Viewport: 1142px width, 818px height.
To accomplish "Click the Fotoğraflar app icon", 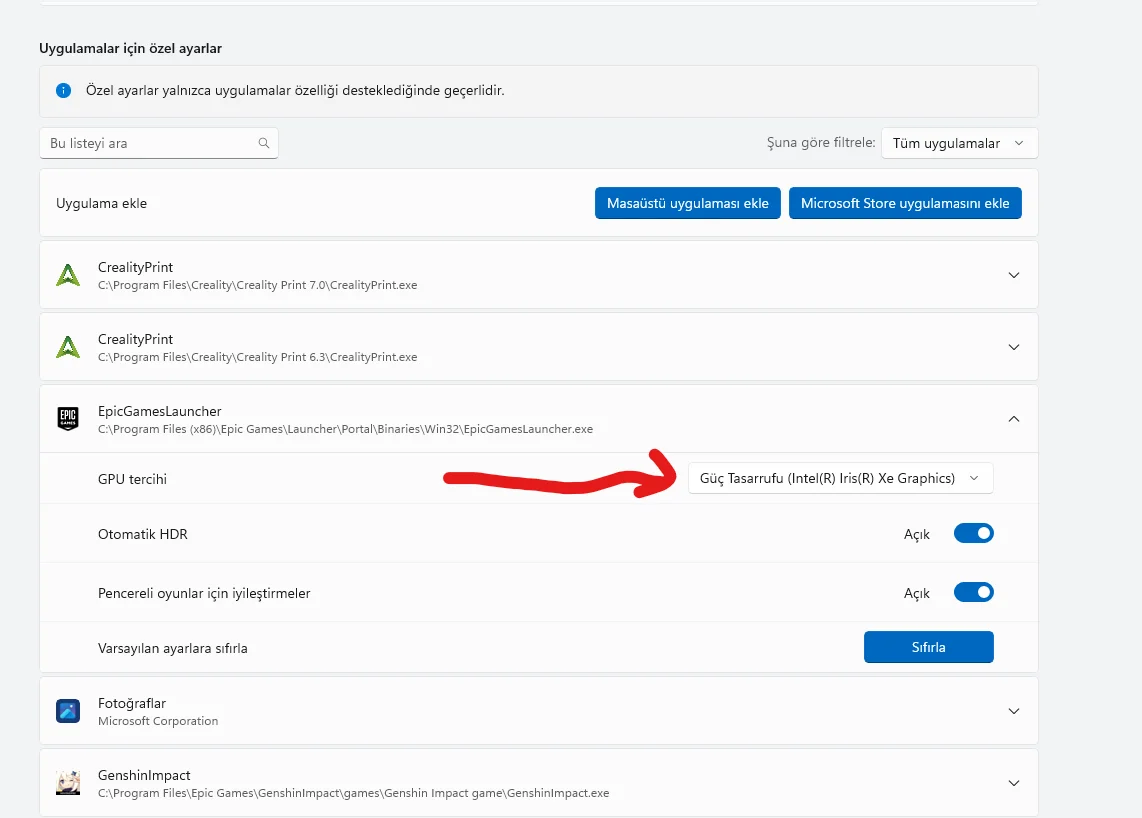I will 68,711.
